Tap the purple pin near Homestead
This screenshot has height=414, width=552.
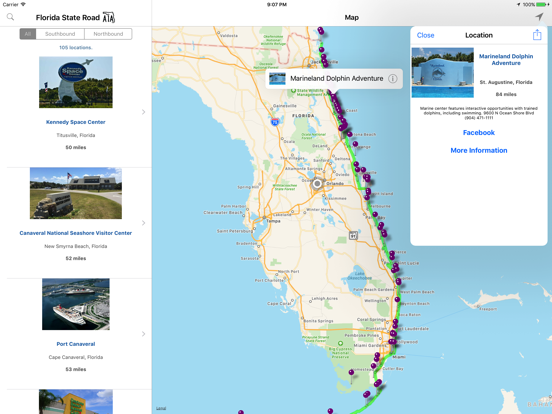(x=351, y=372)
